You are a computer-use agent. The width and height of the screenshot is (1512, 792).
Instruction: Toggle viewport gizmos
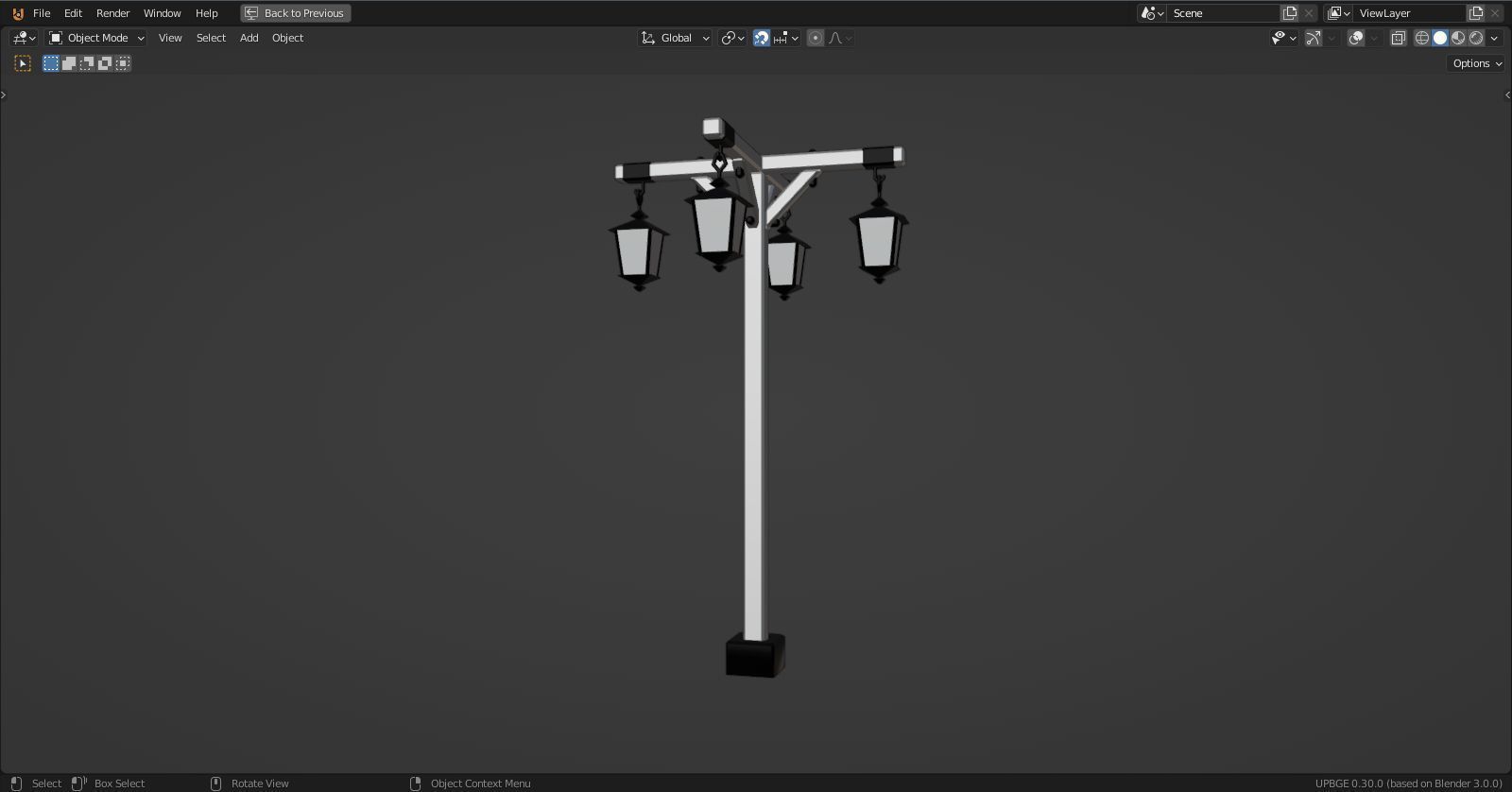[x=1314, y=38]
